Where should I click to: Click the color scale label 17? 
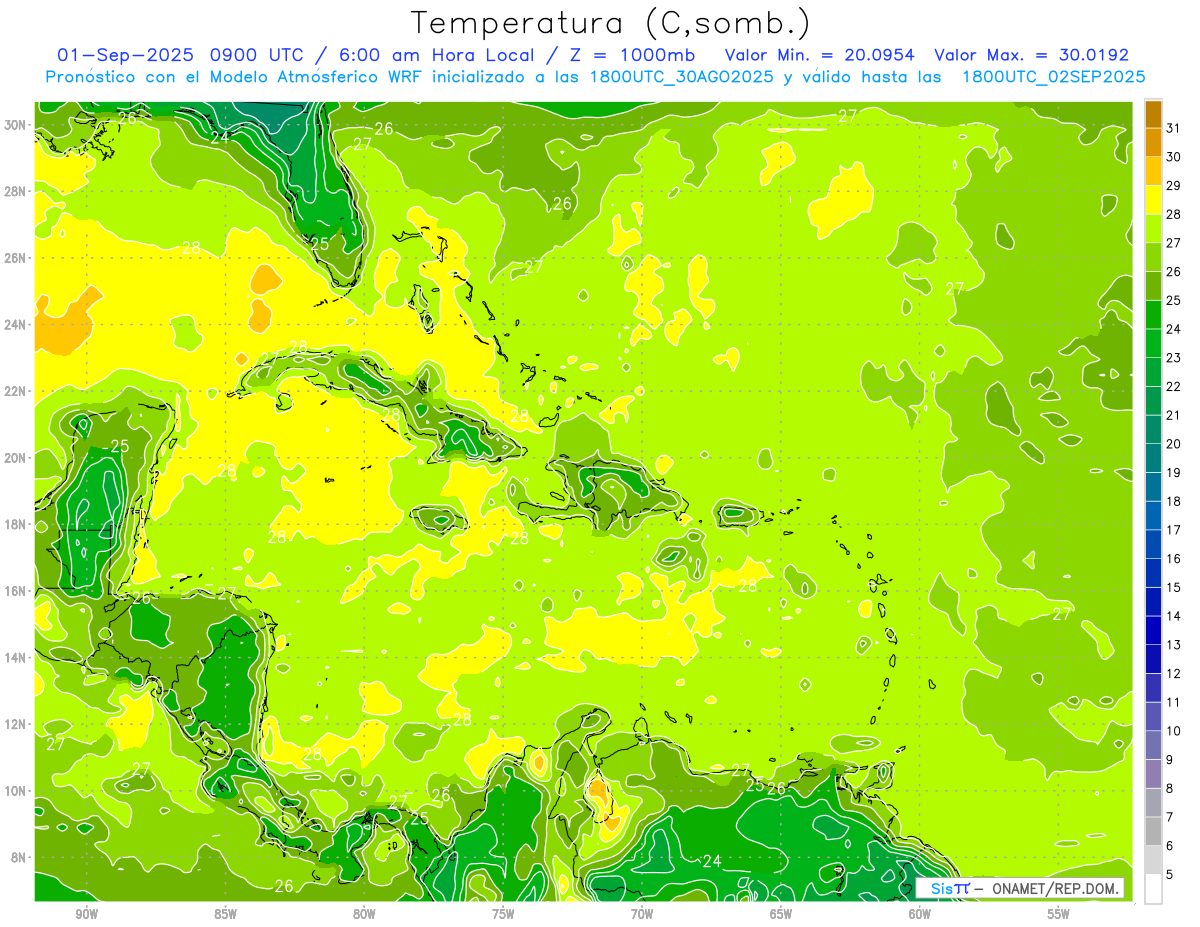(1174, 530)
